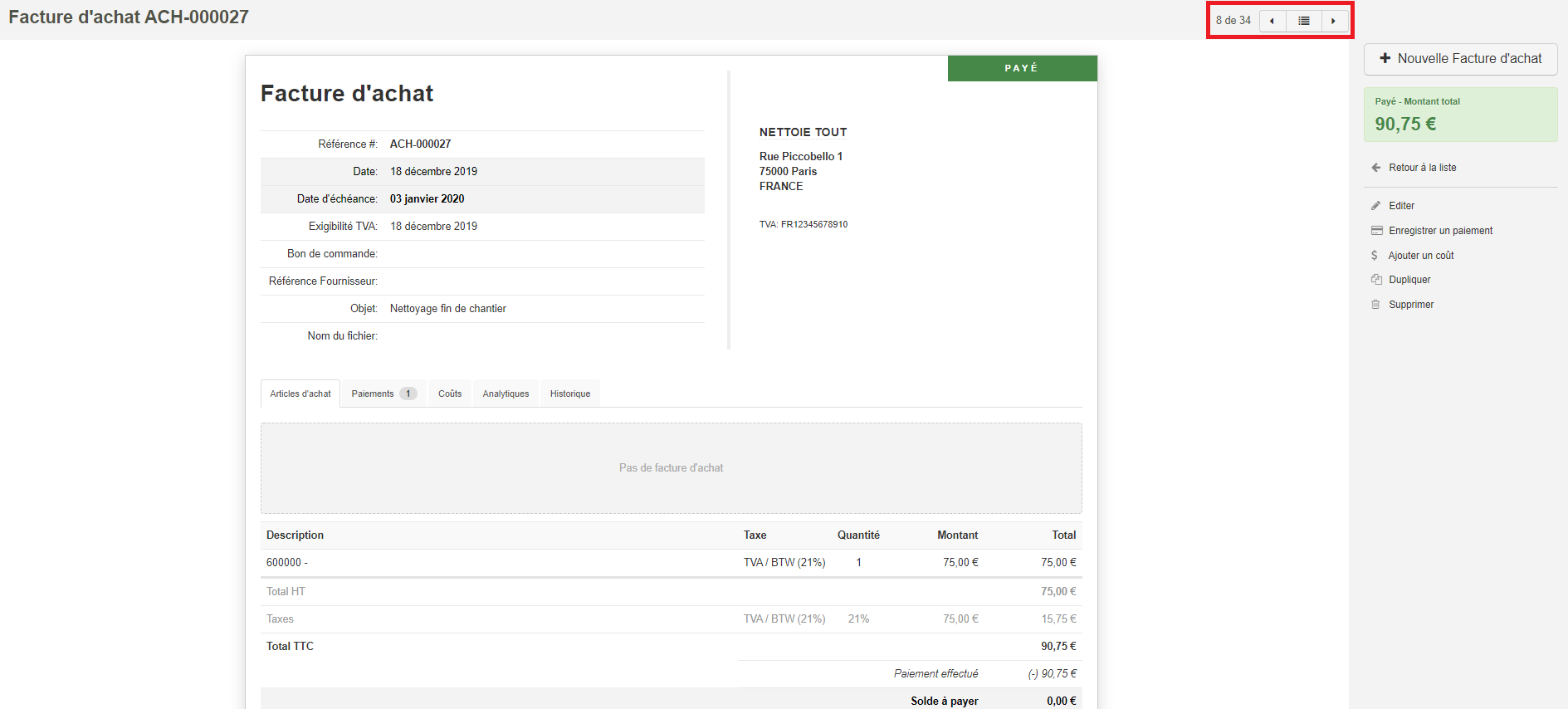Click the trash icon beside Supprimer
1568x709 pixels.
(1375, 305)
